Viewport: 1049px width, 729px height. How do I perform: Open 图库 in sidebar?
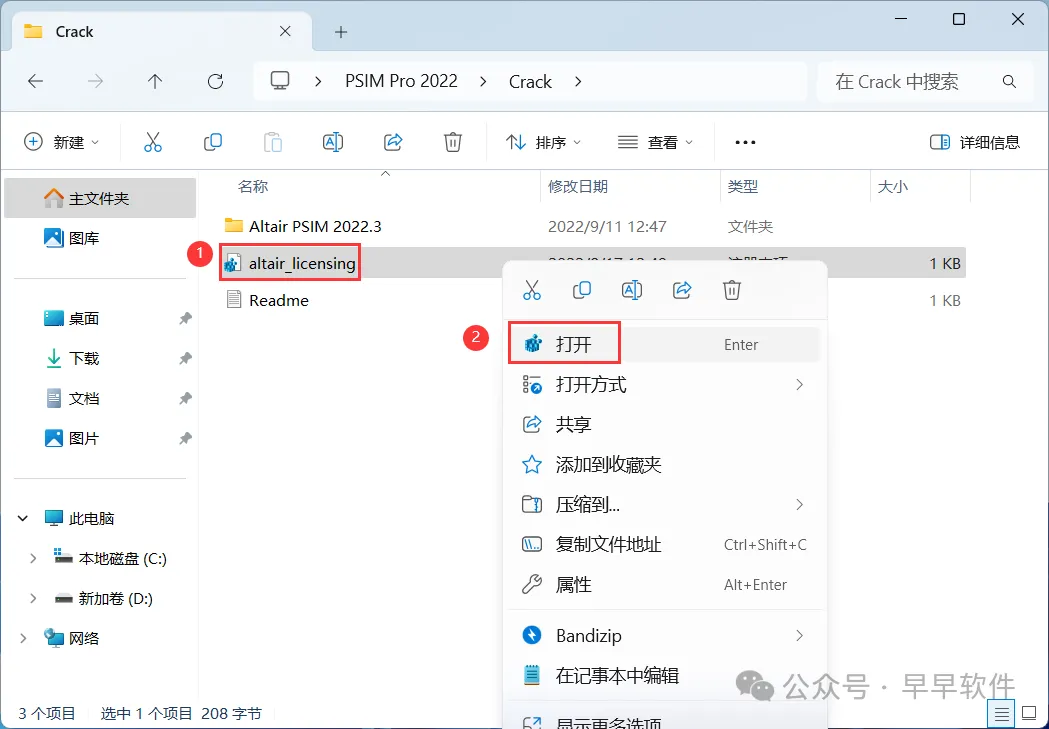[100, 238]
